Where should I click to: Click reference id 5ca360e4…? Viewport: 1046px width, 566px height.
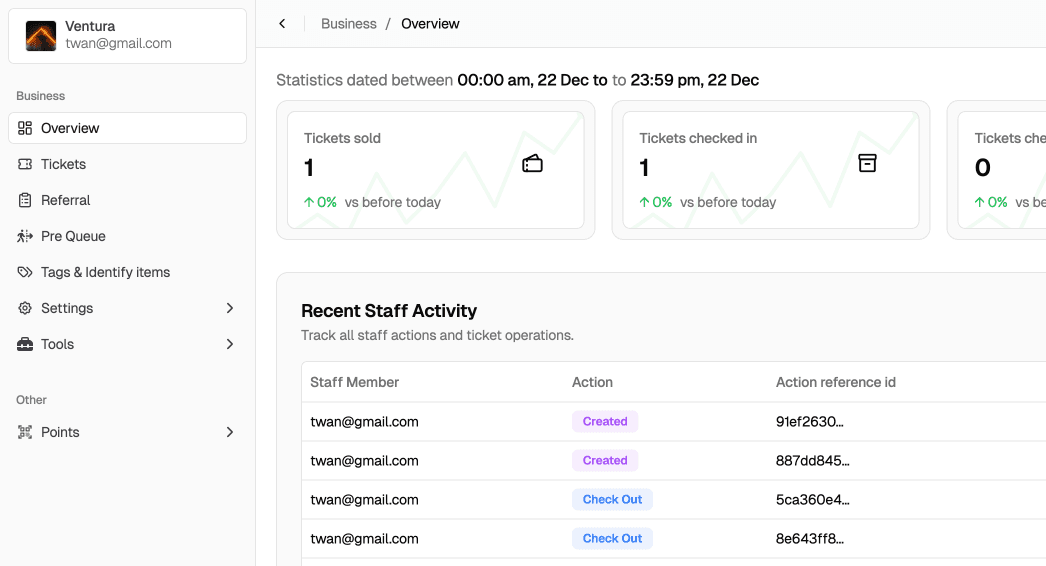click(813, 500)
